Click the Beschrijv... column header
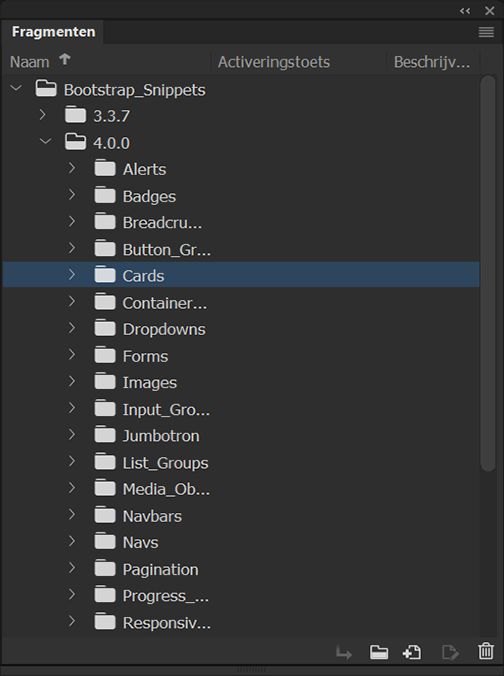Viewport: 504px width, 676px height. pyautogui.click(x=432, y=62)
